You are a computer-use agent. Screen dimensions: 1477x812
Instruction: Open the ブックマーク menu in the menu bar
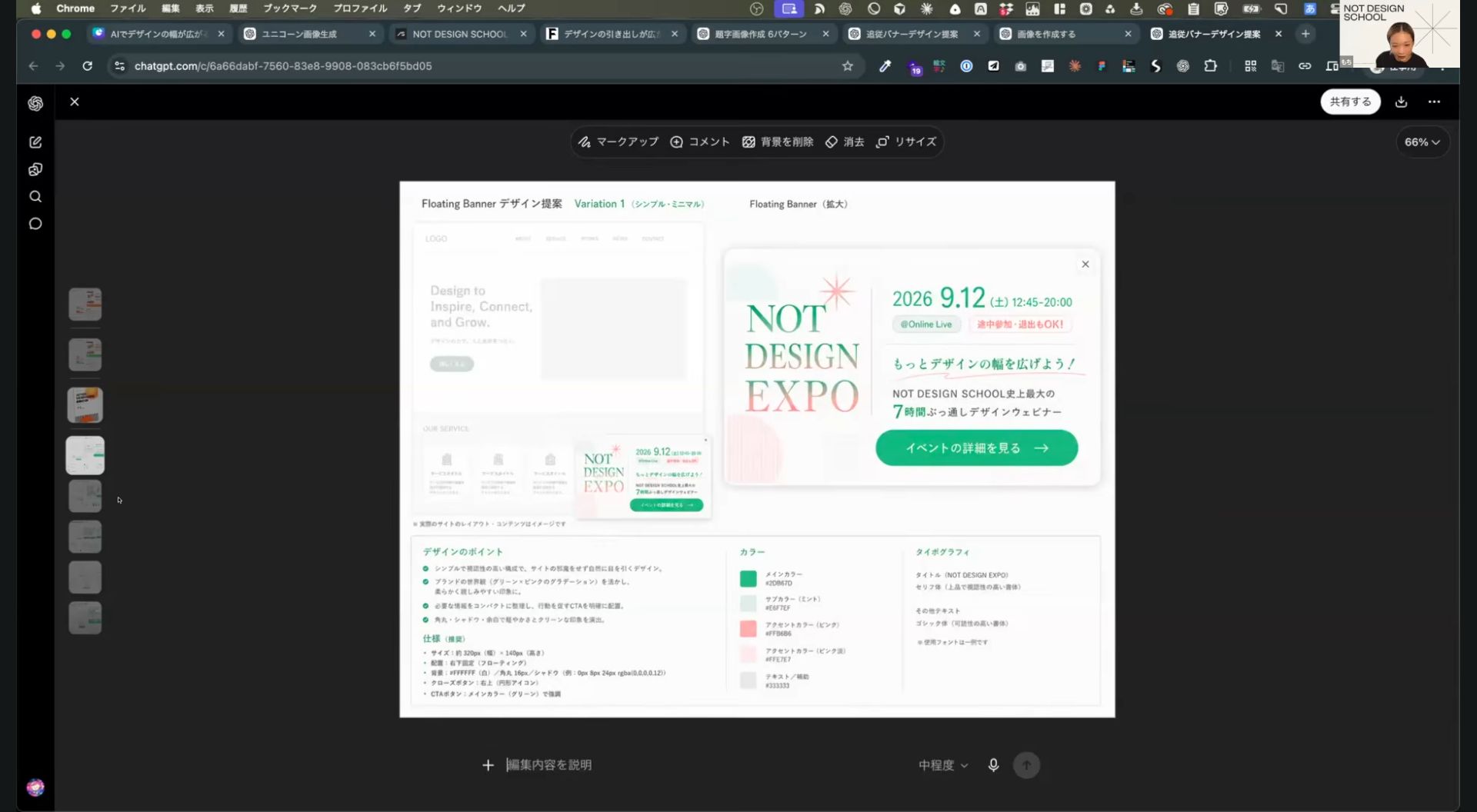pyautogui.click(x=290, y=8)
